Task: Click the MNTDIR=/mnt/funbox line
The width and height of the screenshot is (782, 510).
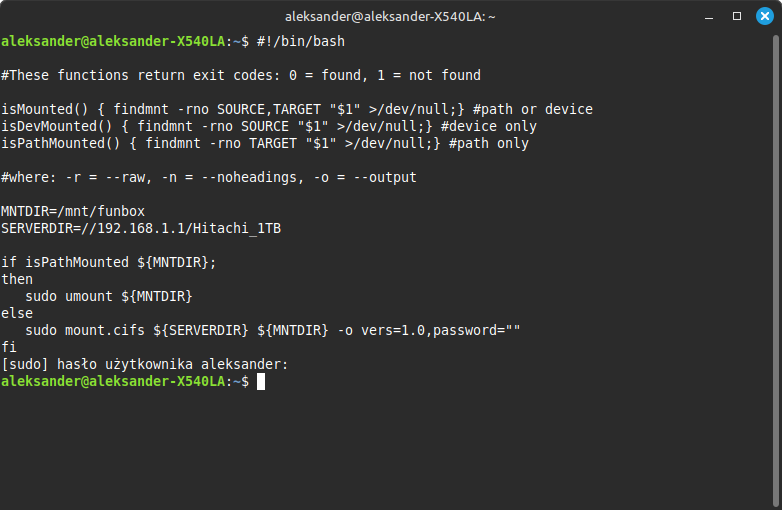Action: click(73, 212)
